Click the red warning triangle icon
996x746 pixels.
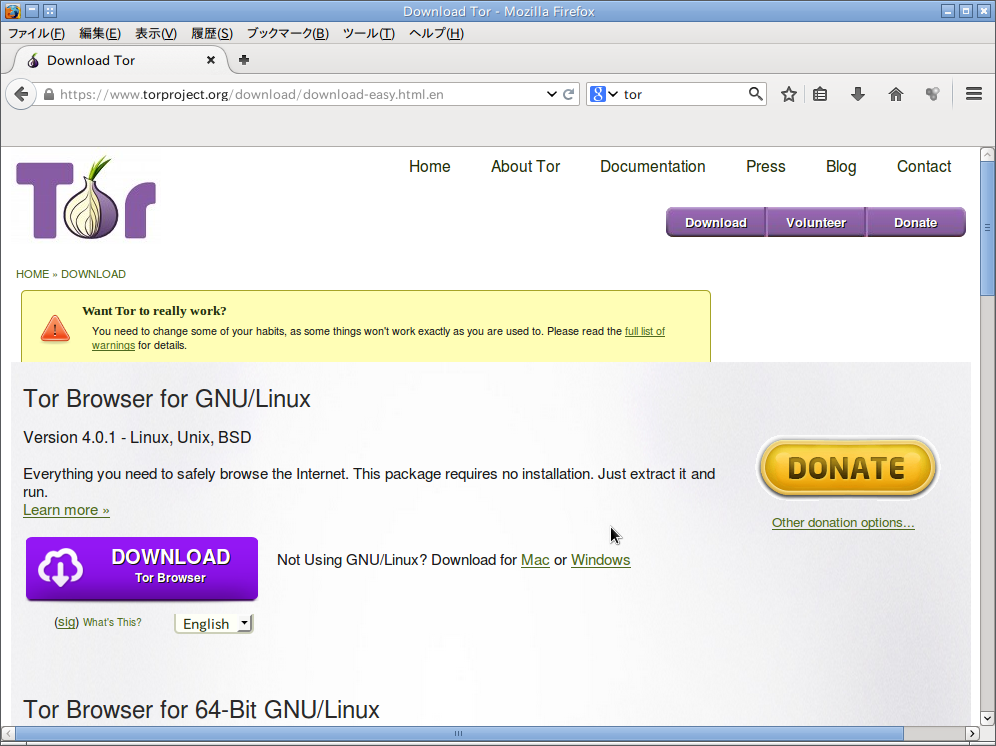(55, 329)
